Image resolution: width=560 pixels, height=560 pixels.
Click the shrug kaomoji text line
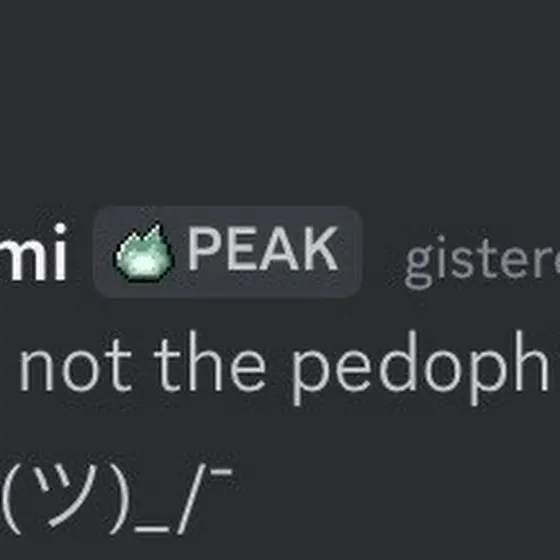[116, 499]
